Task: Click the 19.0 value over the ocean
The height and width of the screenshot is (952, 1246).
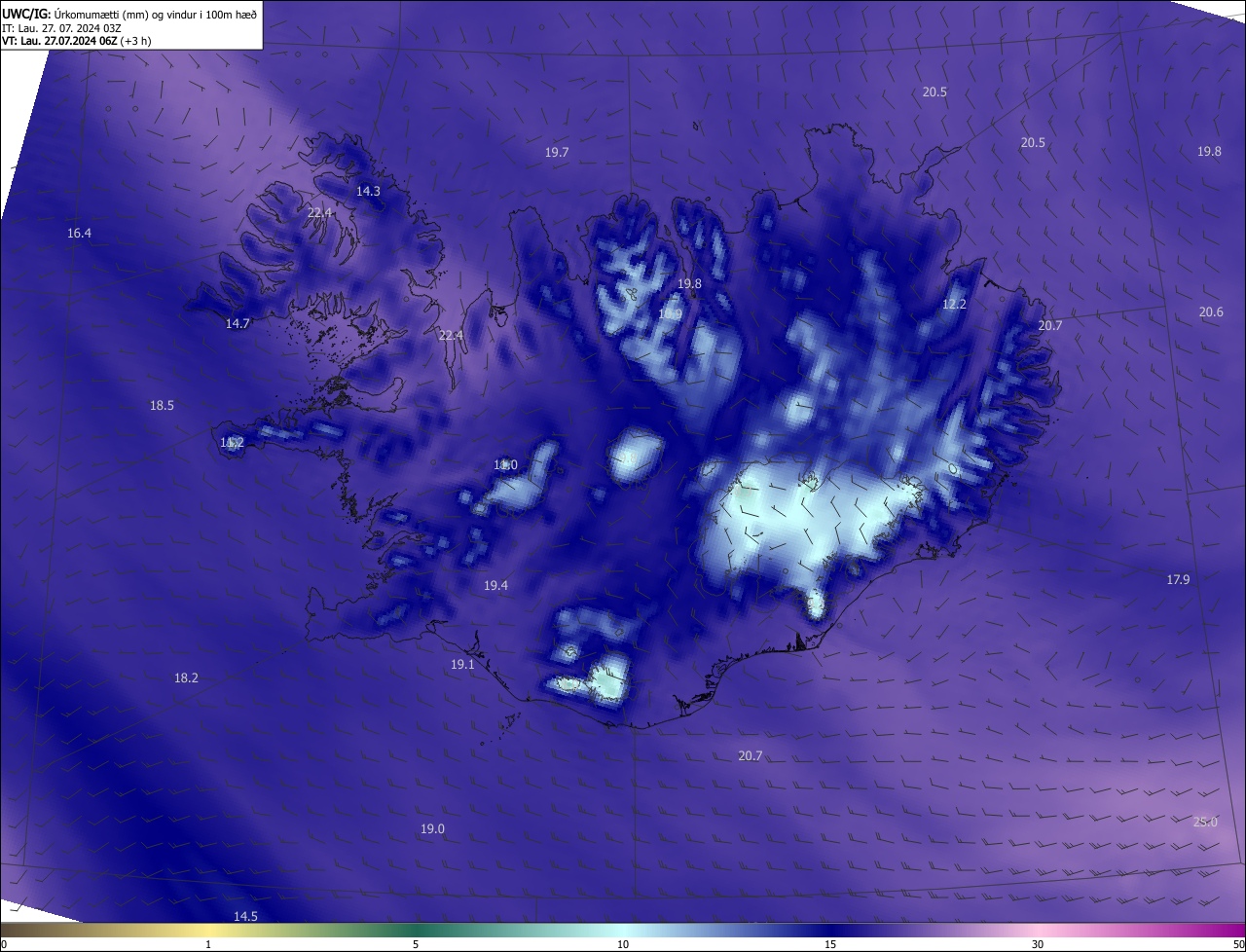Action: [432, 828]
